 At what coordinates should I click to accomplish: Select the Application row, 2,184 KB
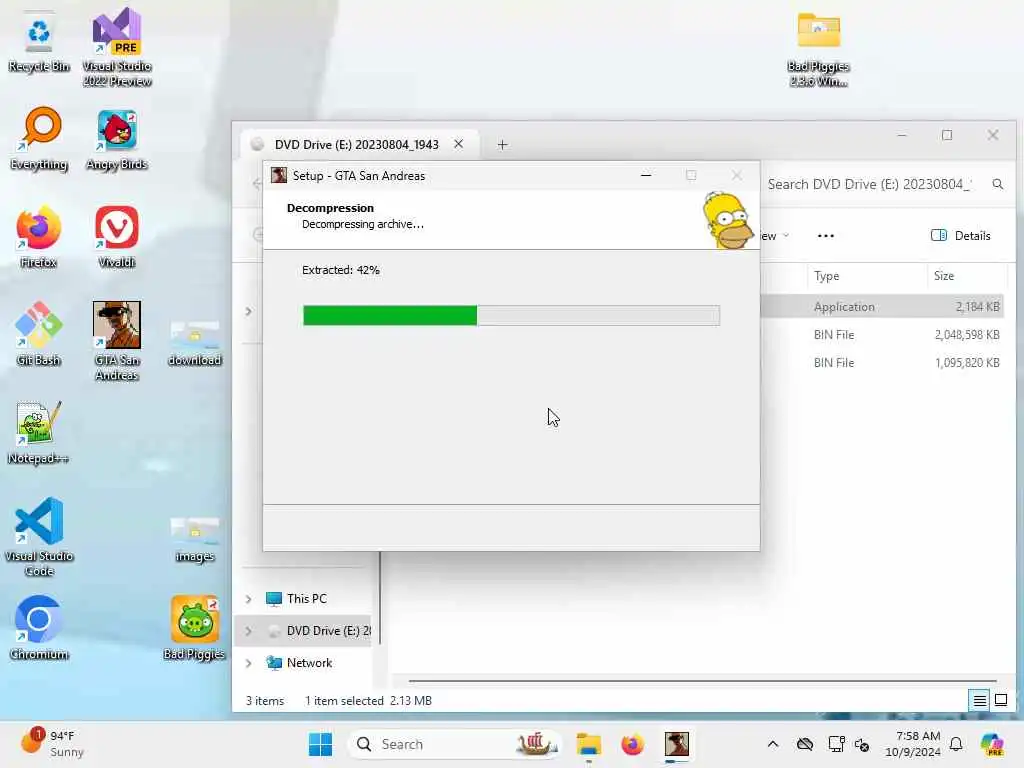pos(882,307)
